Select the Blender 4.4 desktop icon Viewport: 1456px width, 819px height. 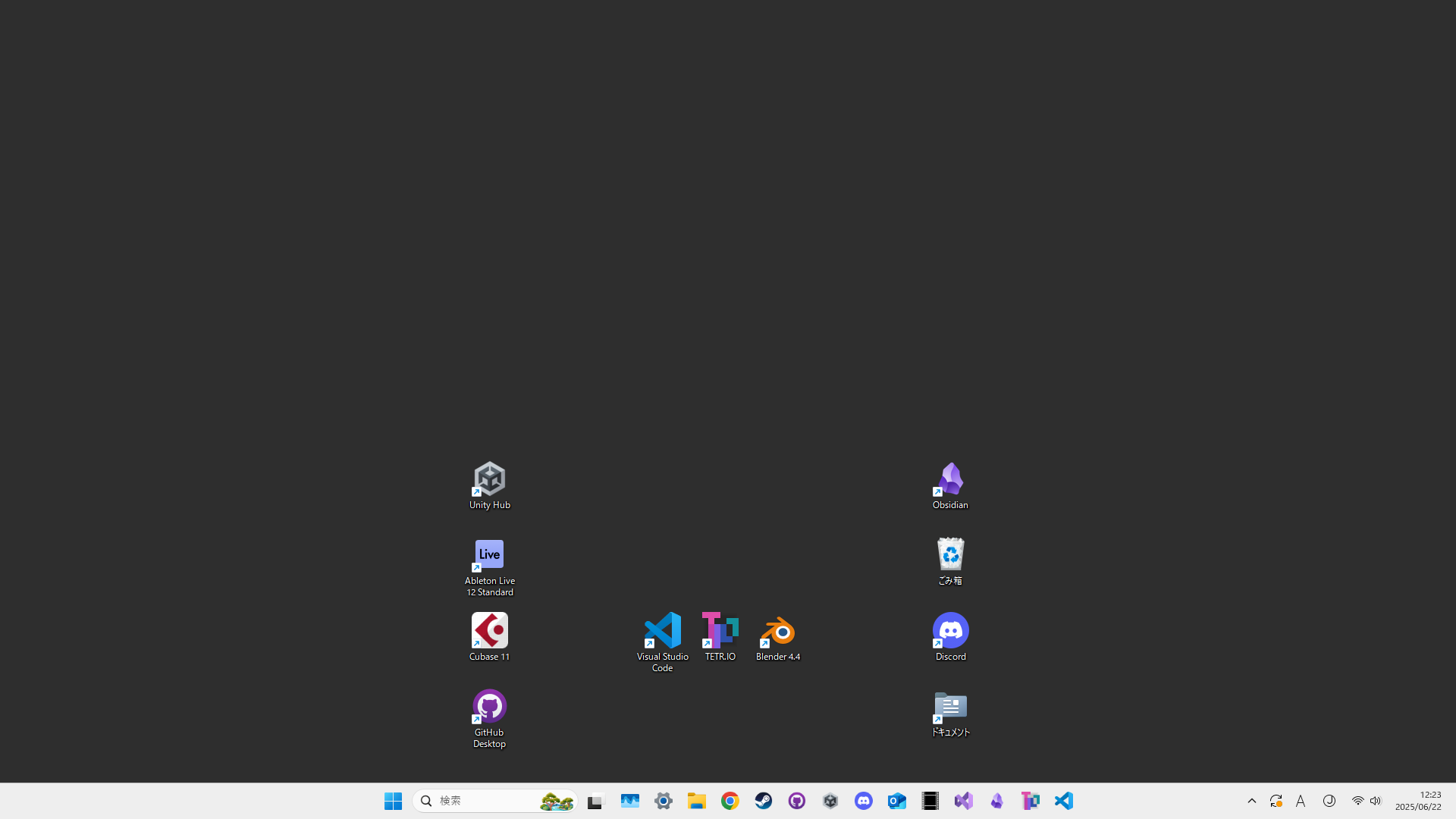[777, 637]
